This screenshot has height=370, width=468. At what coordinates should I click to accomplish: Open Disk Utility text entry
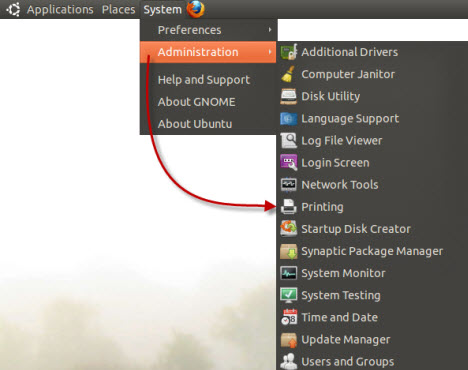tap(331, 96)
